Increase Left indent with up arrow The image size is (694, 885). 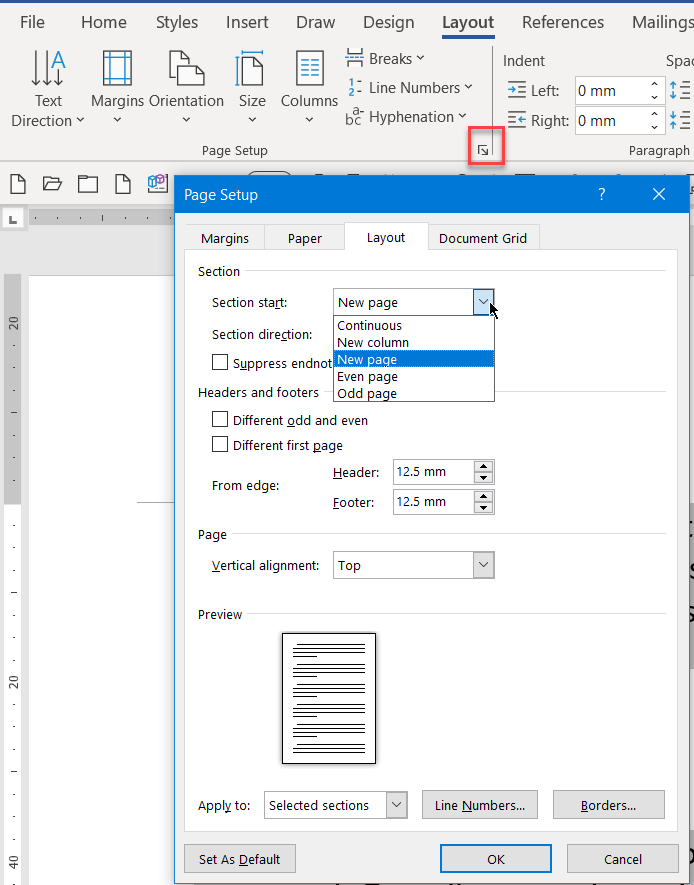655,85
